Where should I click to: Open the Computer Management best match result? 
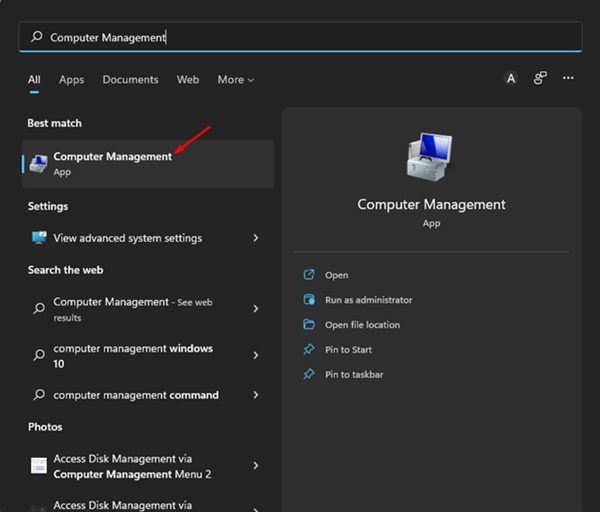(x=148, y=164)
